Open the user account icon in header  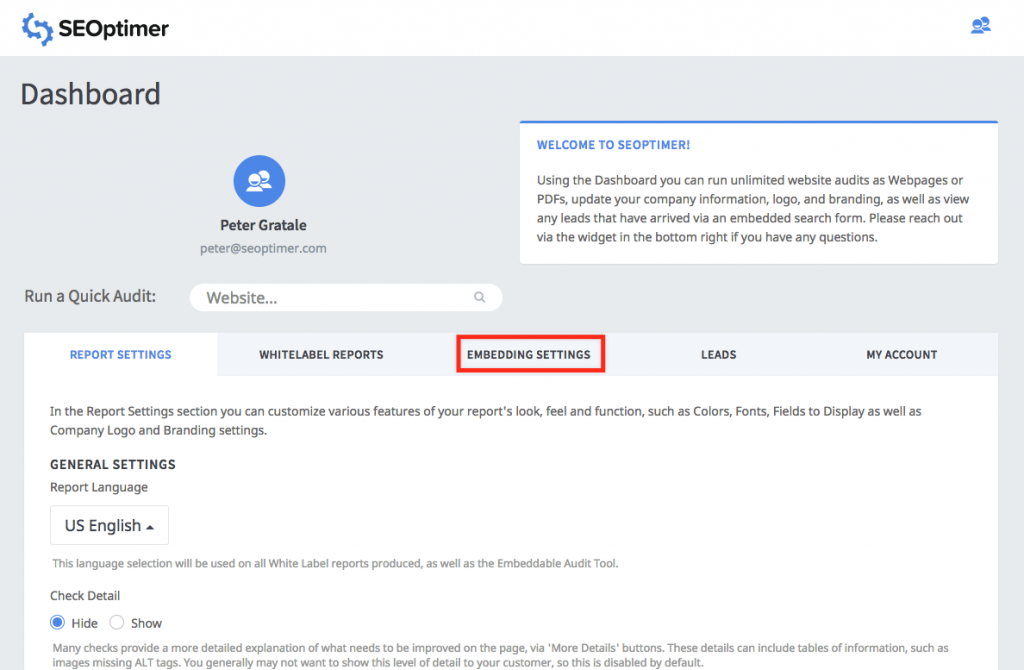(980, 26)
